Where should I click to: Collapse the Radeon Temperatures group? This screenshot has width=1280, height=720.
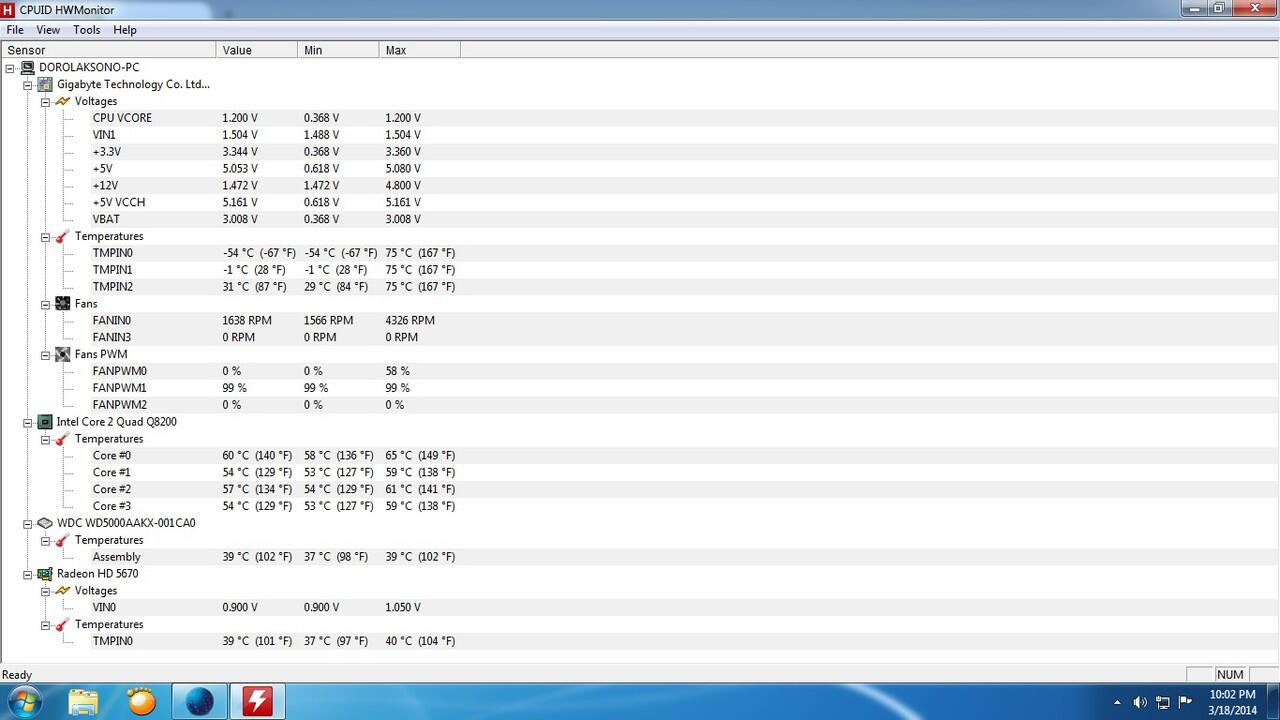(x=46, y=625)
